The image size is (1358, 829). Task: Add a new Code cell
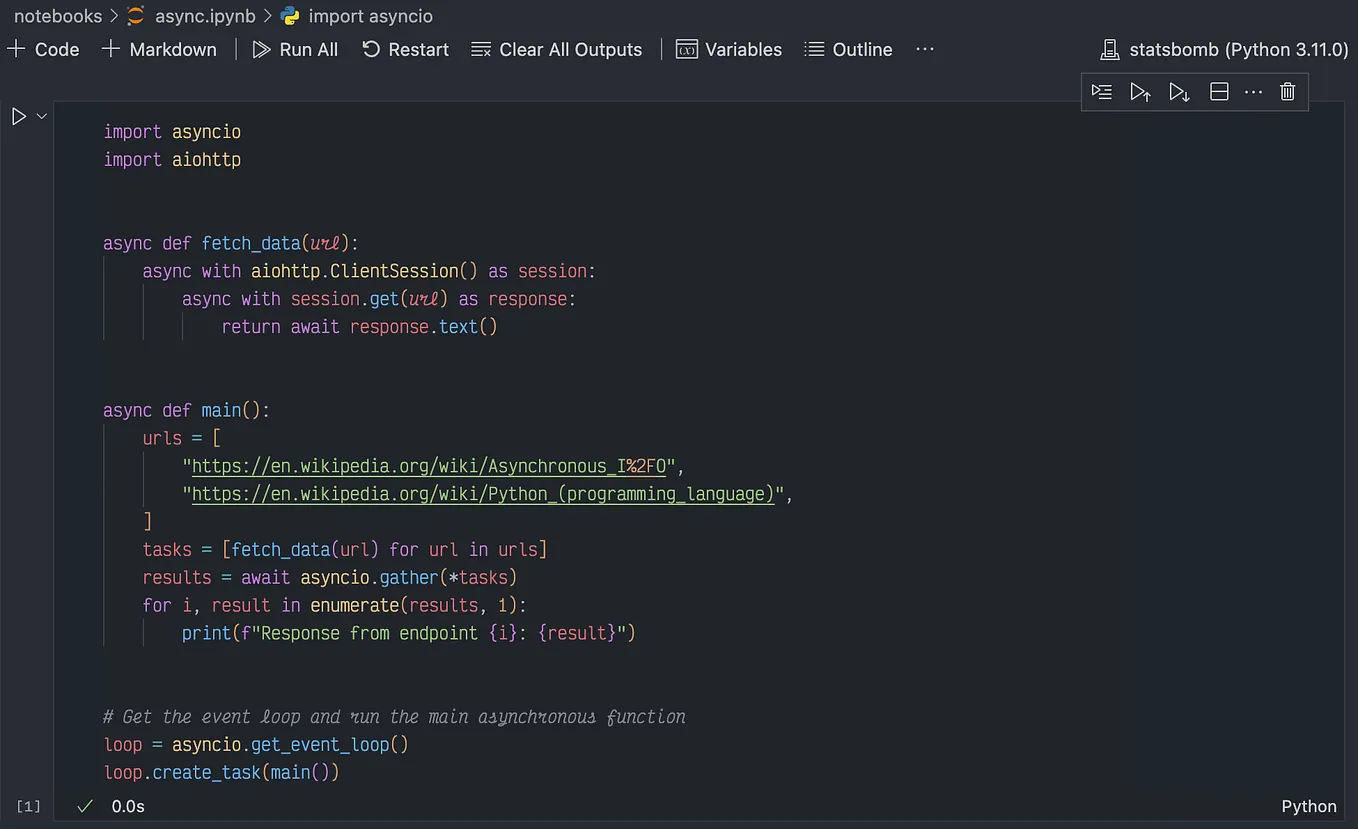[x=44, y=49]
